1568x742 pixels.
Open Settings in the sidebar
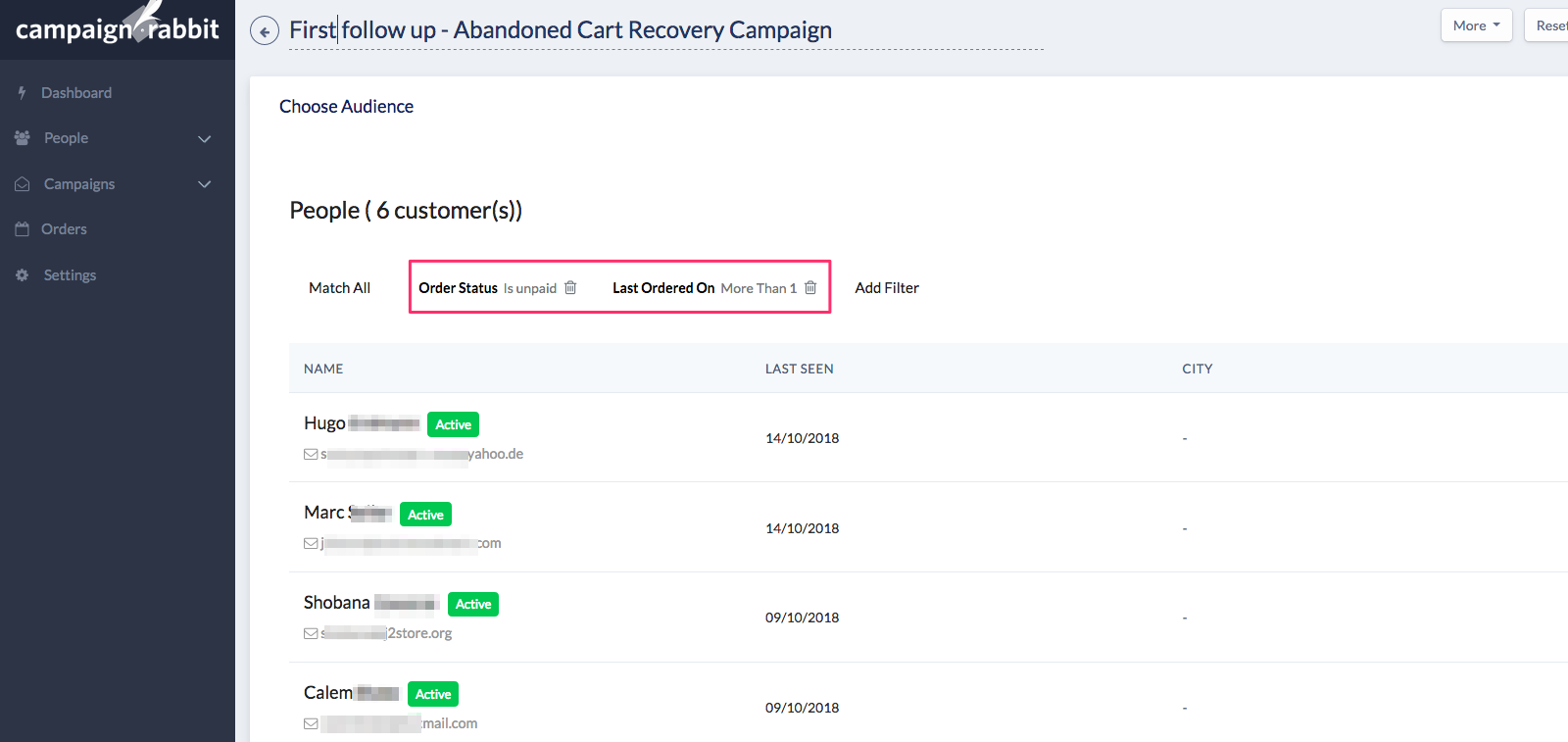tap(70, 275)
